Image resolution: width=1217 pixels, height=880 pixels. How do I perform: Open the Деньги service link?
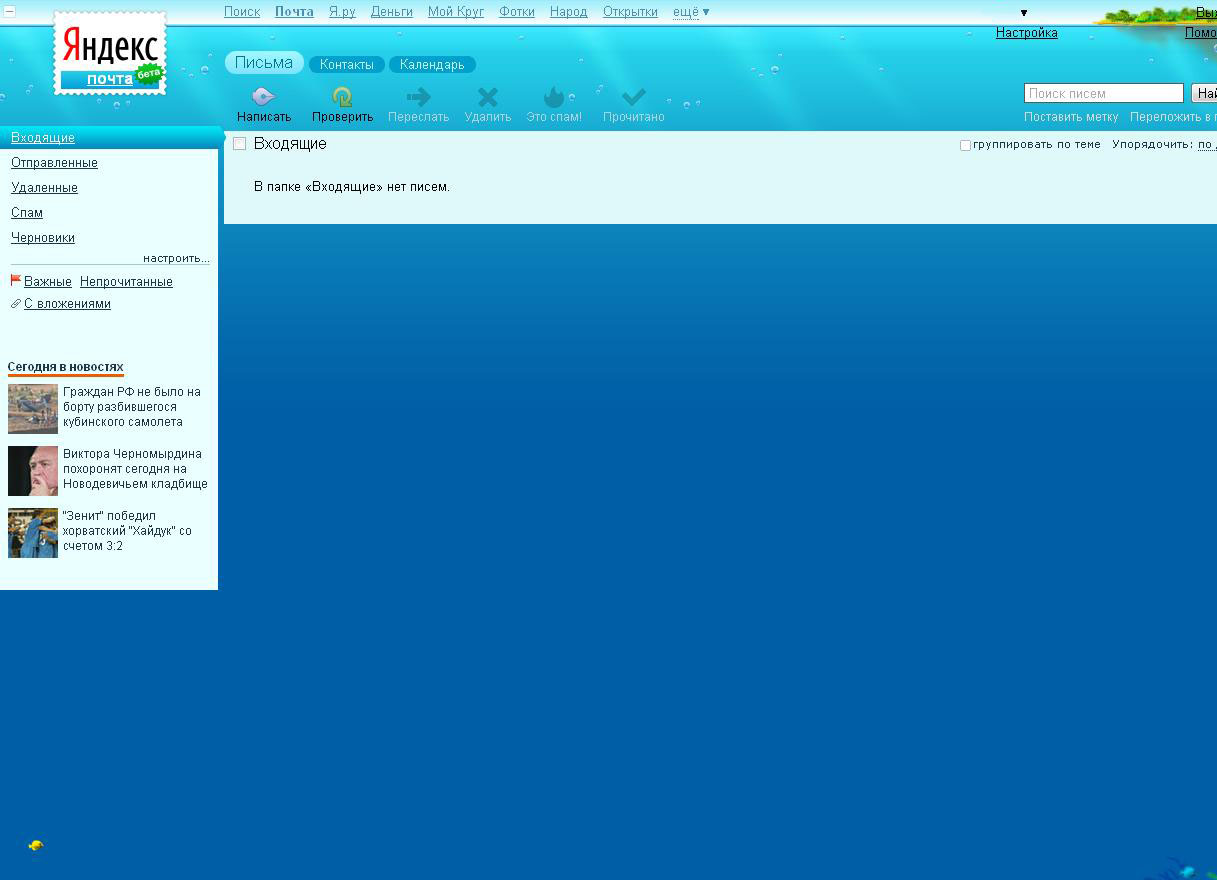tap(392, 12)
